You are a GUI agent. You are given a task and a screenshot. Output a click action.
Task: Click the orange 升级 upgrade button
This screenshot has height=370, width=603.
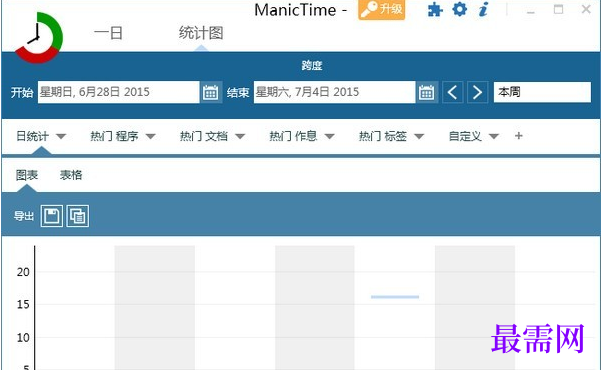(x=381, y=9)
